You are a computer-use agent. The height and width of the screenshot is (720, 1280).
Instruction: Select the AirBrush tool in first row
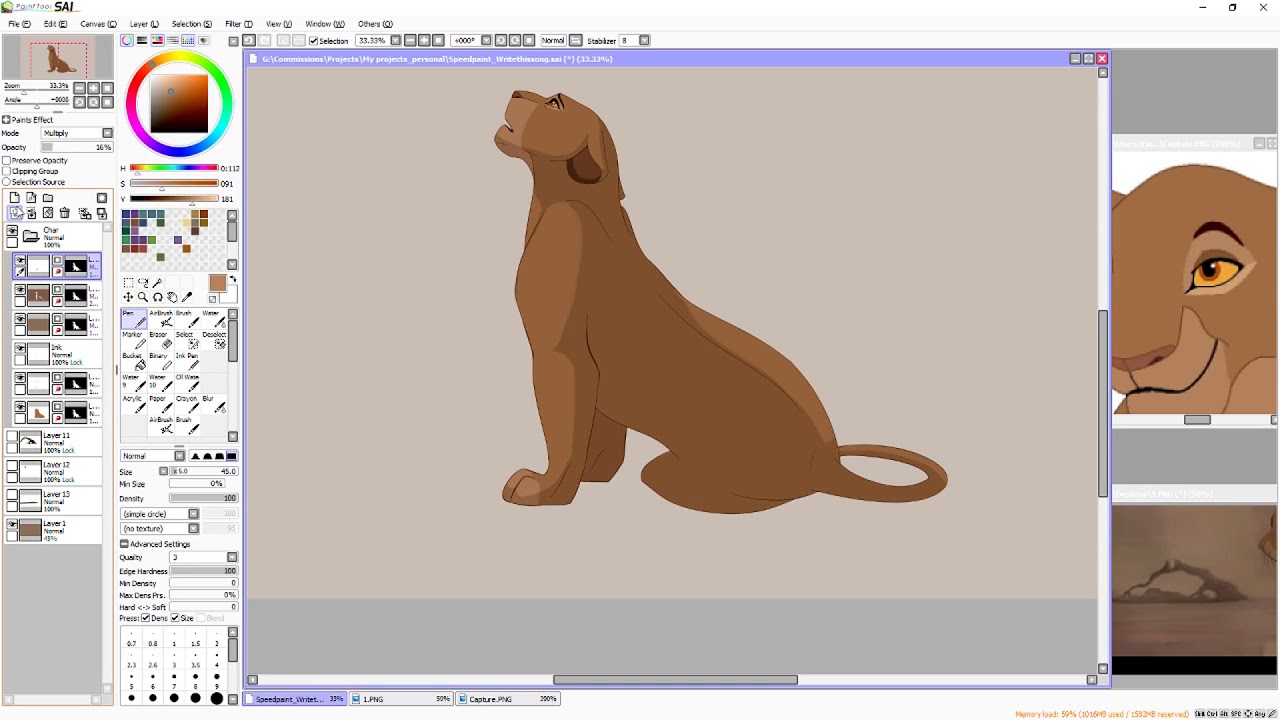tap(161, 319)
